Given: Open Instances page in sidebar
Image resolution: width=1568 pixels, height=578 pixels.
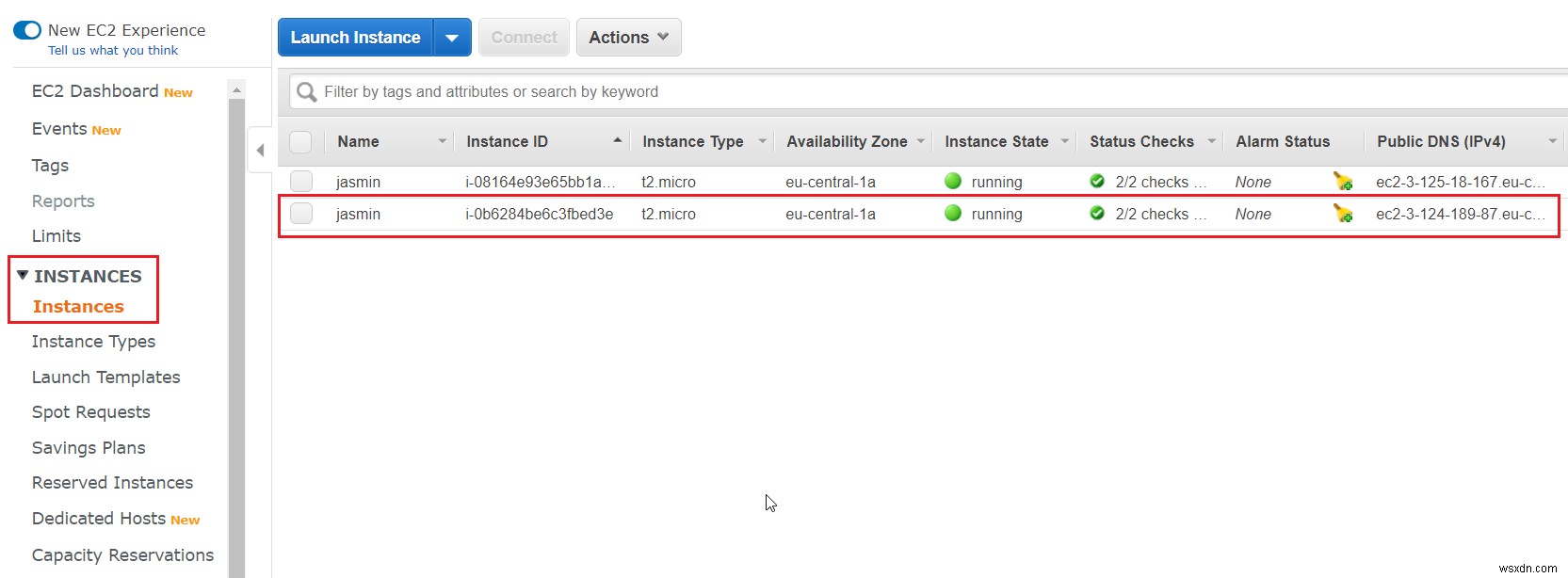Looking at the screenshot, I should click(78, 307).
